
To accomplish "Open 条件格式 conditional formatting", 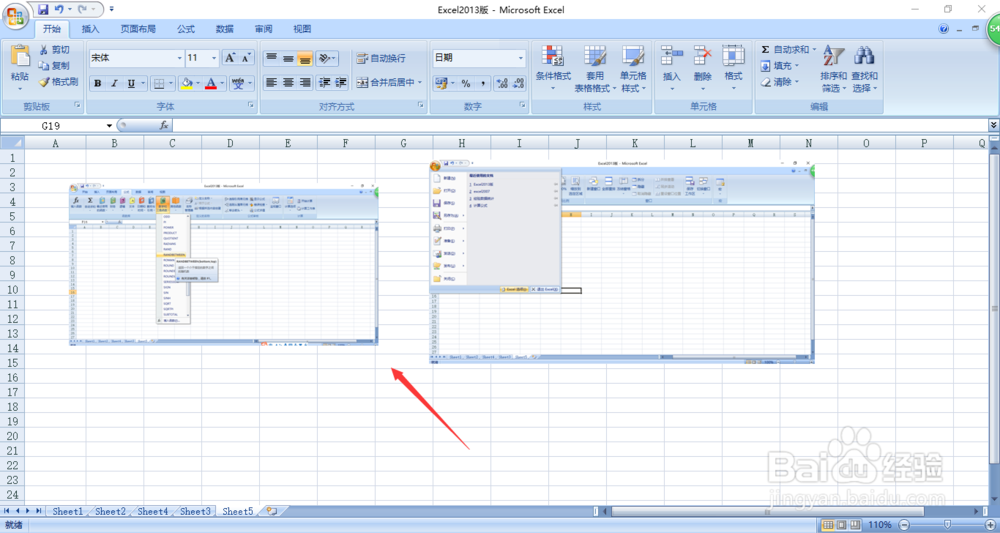I will tap(553, 69).
